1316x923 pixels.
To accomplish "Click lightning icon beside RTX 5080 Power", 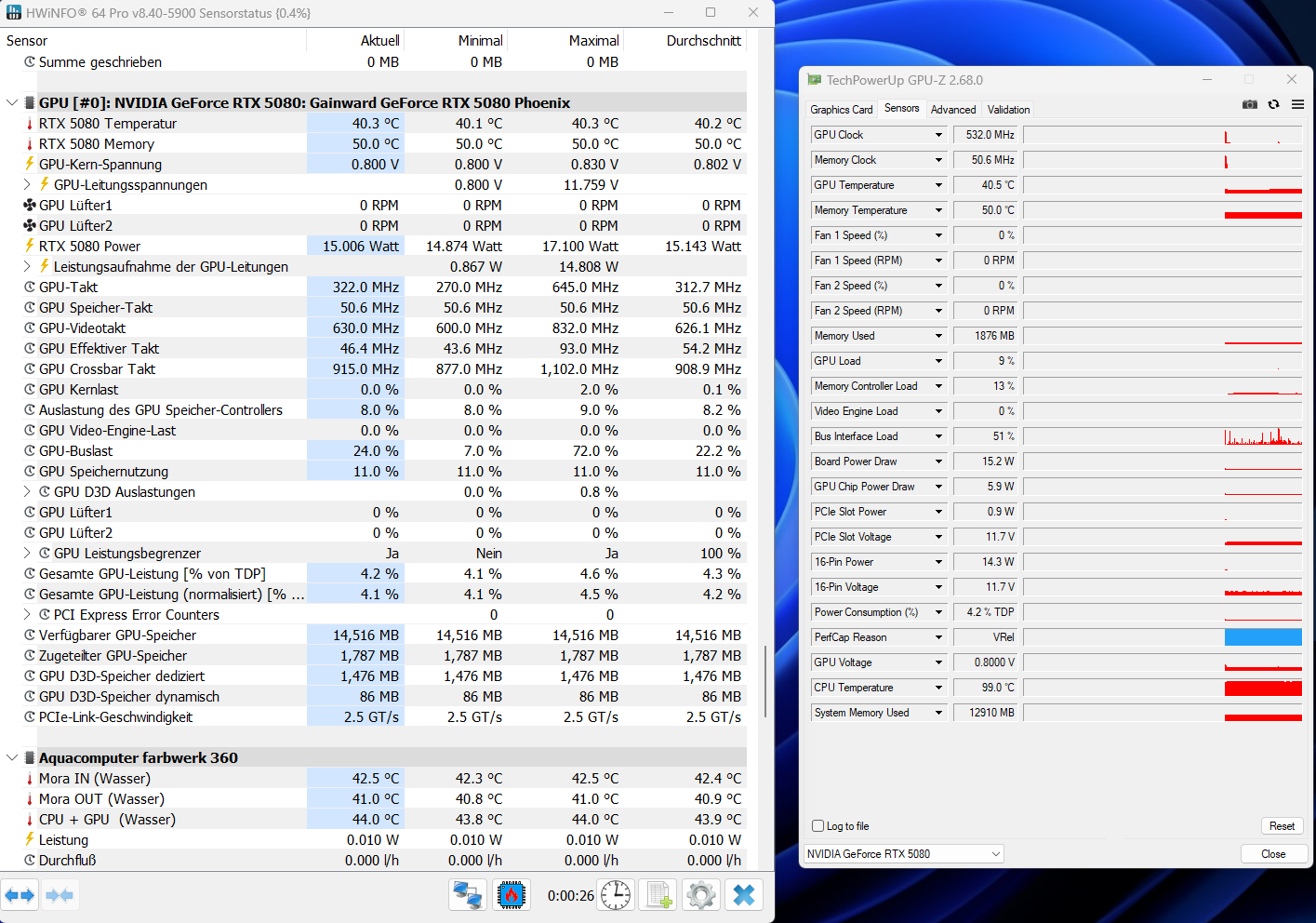I will [30, 247].
